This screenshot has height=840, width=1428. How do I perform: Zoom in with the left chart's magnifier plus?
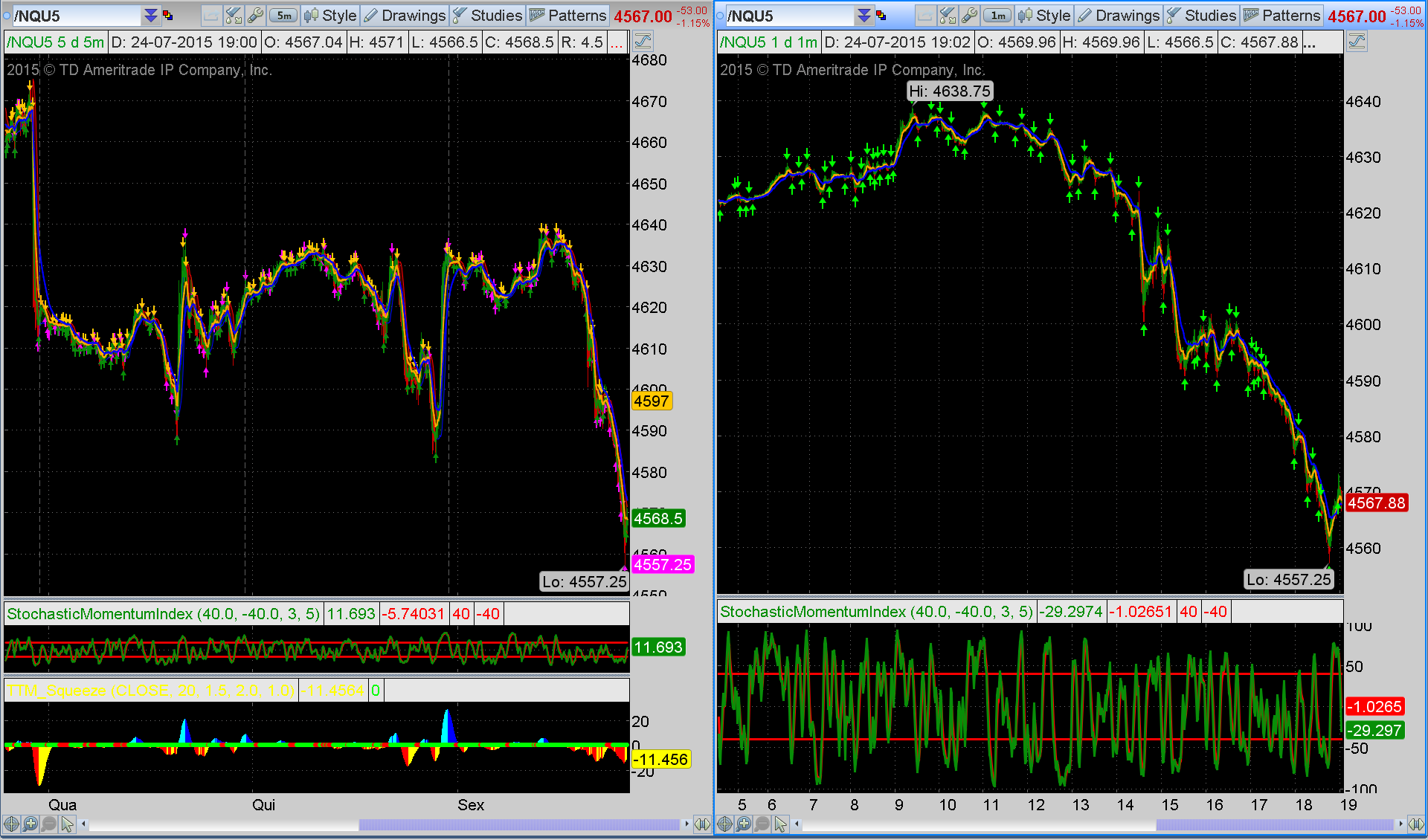30,824
